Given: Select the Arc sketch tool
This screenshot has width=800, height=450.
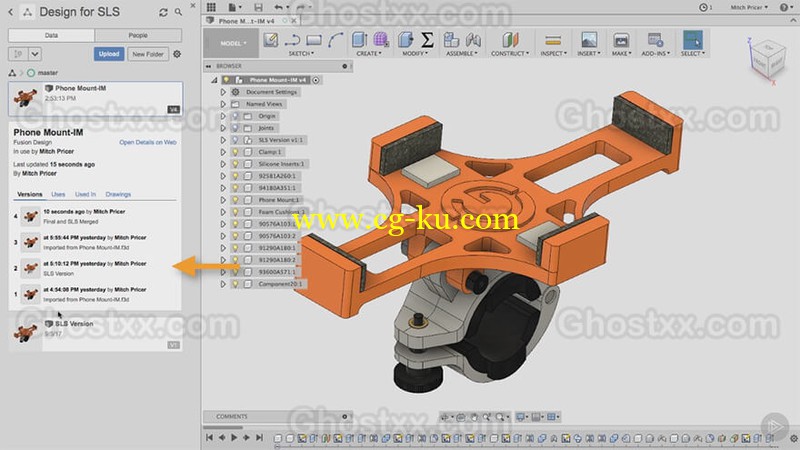Looking at the screenshot, I should 335,40.
